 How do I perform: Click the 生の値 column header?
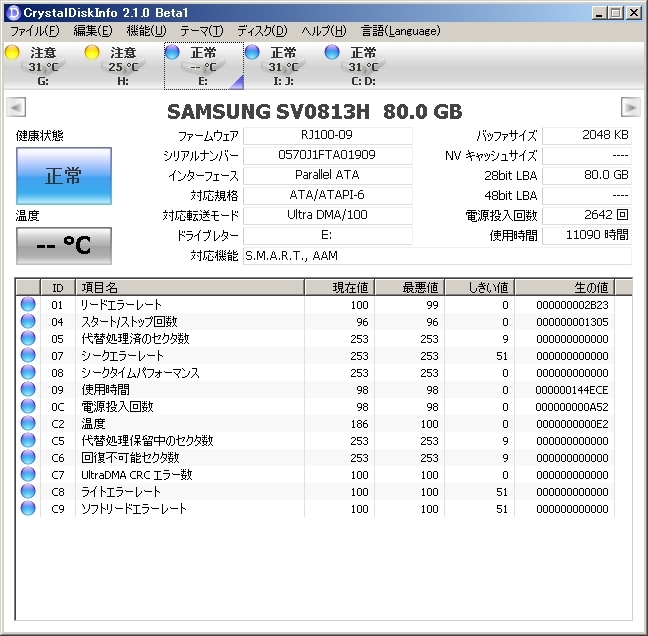tap(573, 288)
